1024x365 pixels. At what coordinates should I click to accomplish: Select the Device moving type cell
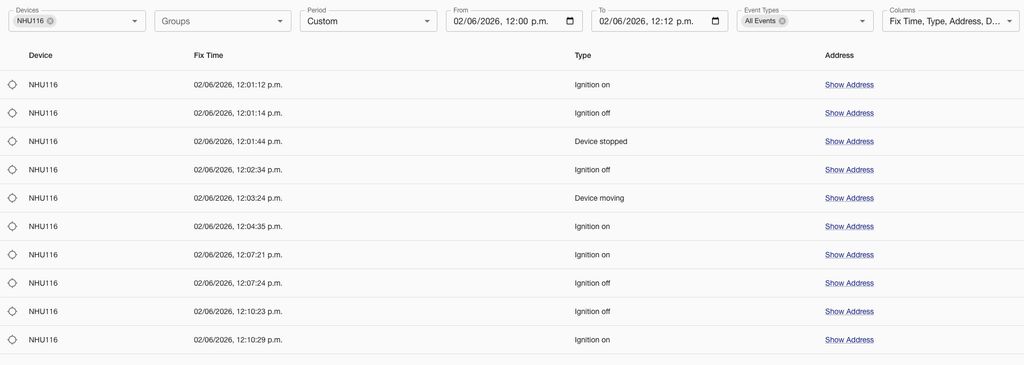(599, 198)
